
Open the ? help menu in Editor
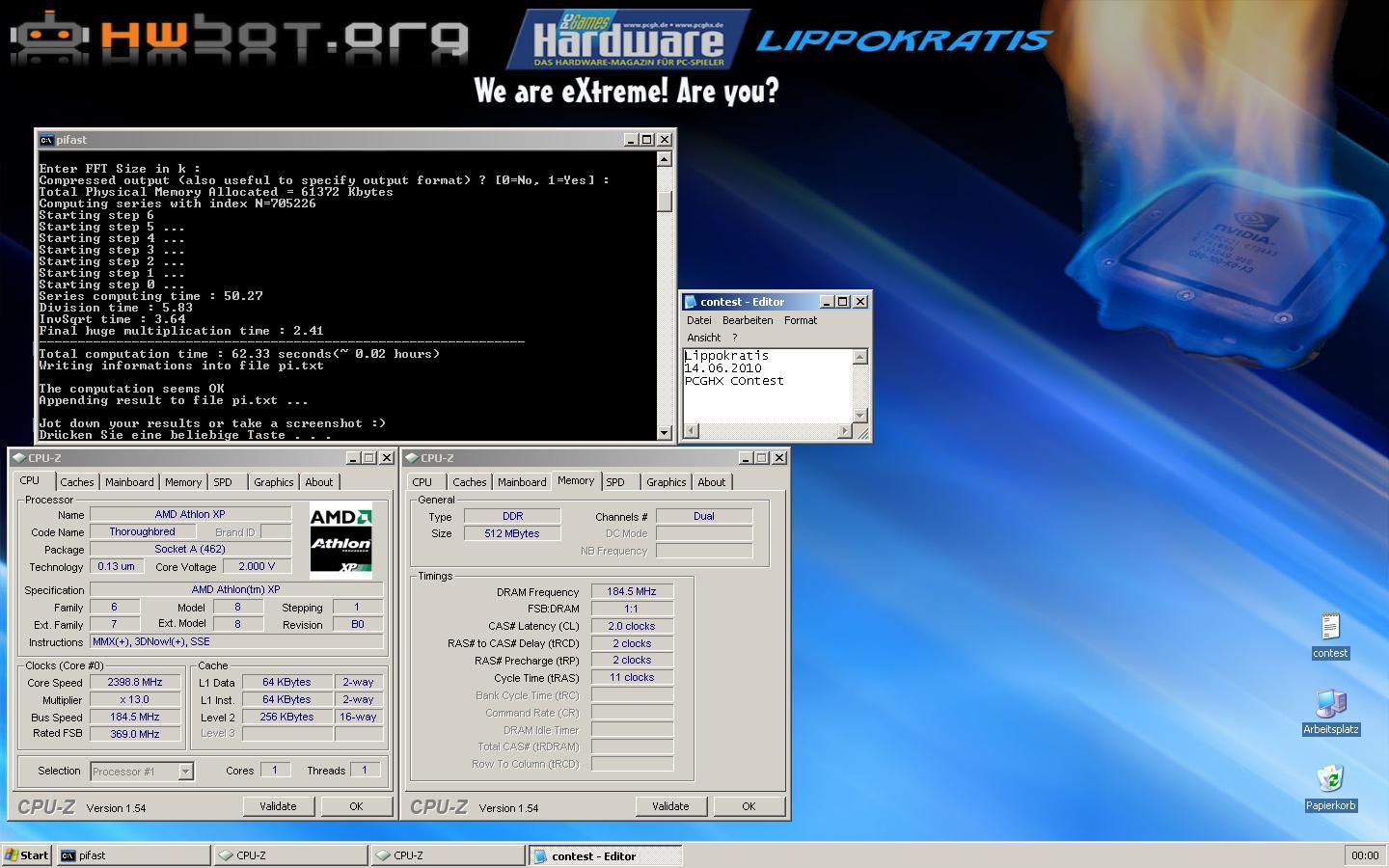click(x=734, y=338)
